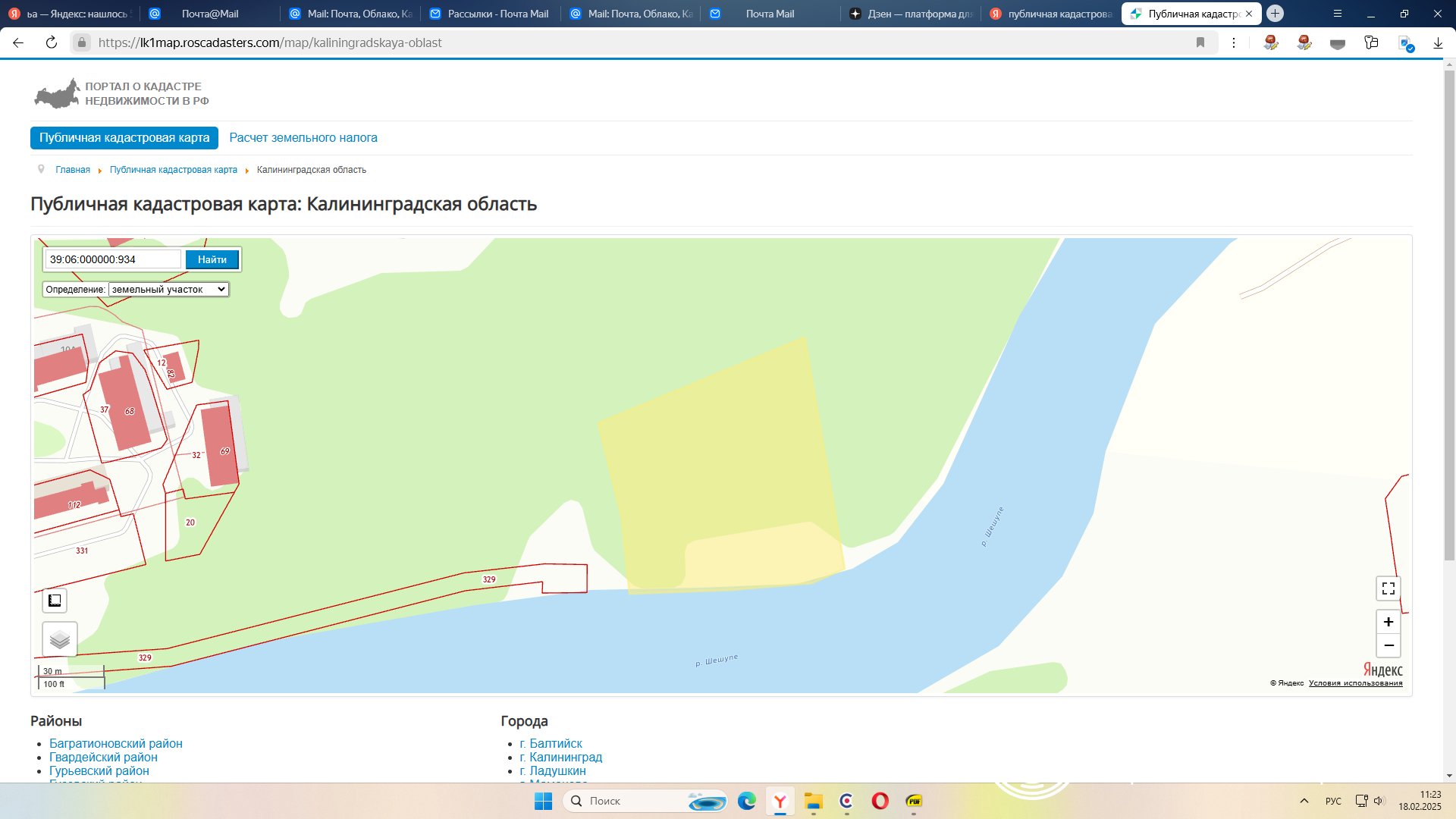Click the cadastral number input field
This screenshot has height=819, width=1456.
tap(113, 259)
